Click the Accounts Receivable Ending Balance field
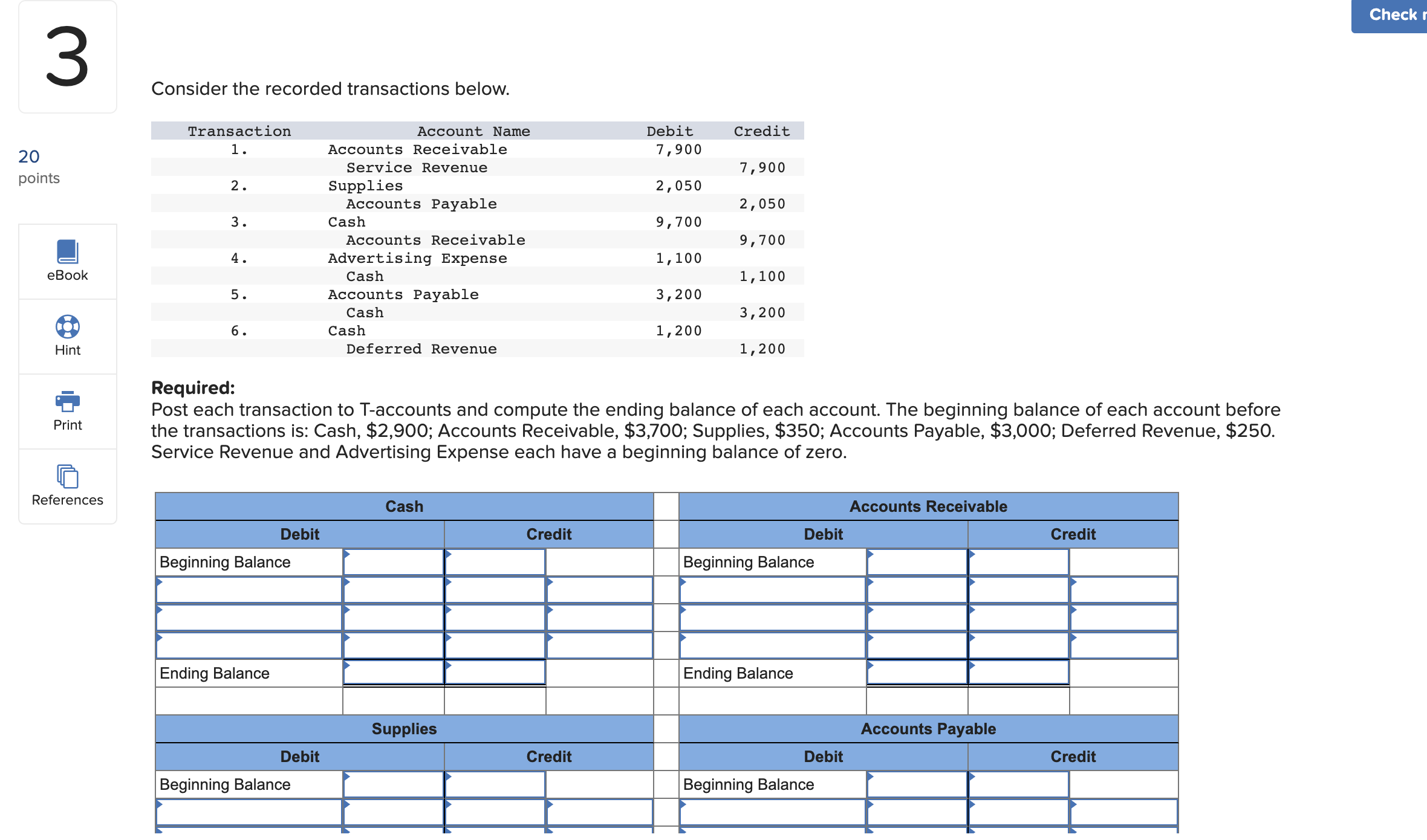 tap(916, 673)
